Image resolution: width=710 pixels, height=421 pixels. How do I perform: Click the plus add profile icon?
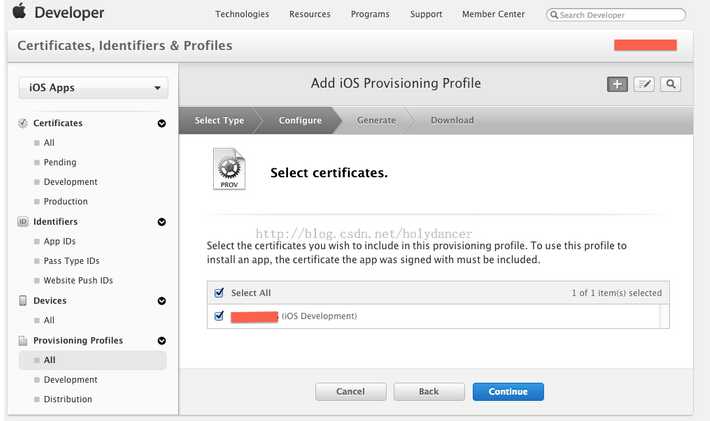coord(617,84)
